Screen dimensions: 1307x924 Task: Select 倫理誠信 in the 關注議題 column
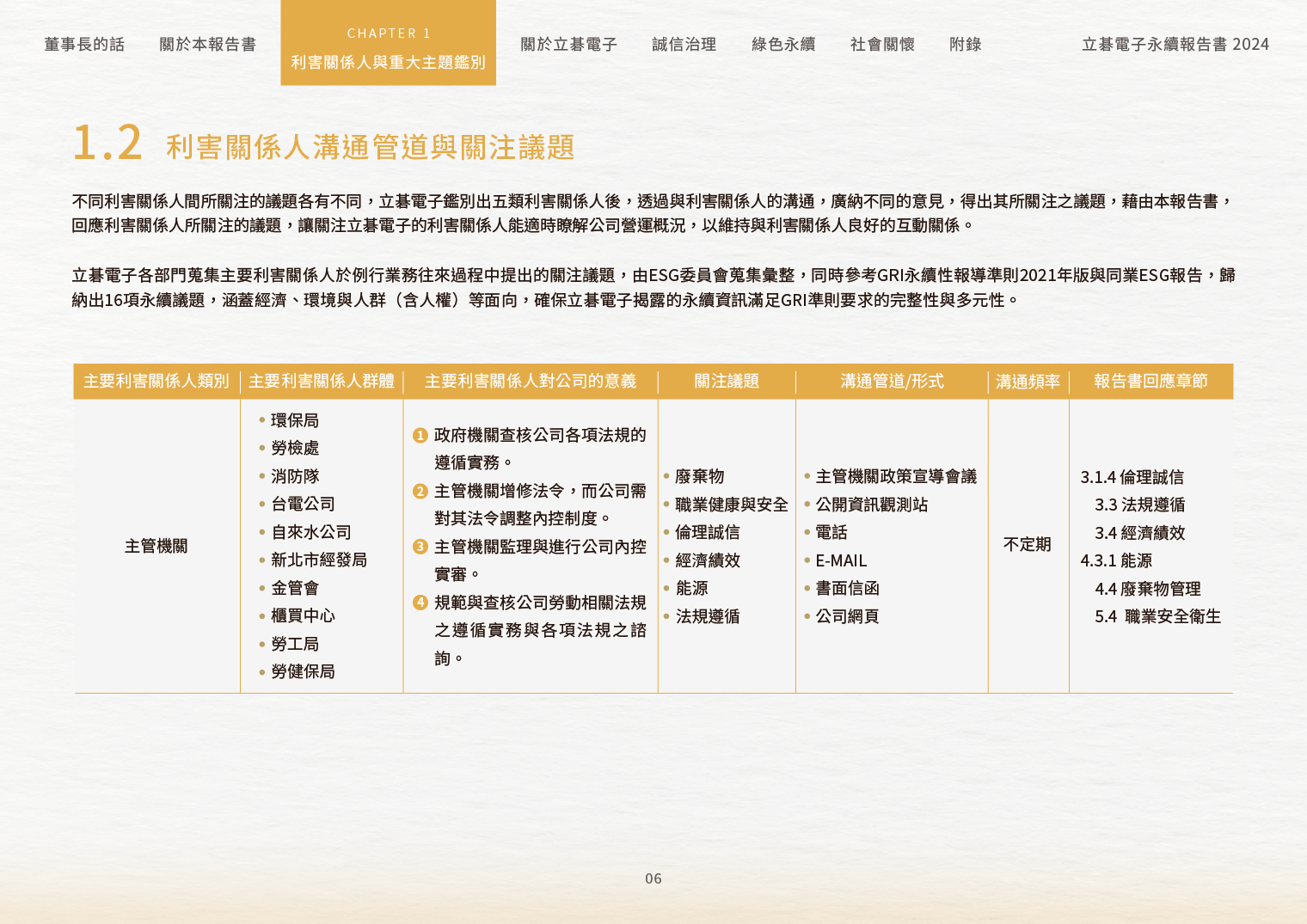pyautogui.click(x=708, y=532)
